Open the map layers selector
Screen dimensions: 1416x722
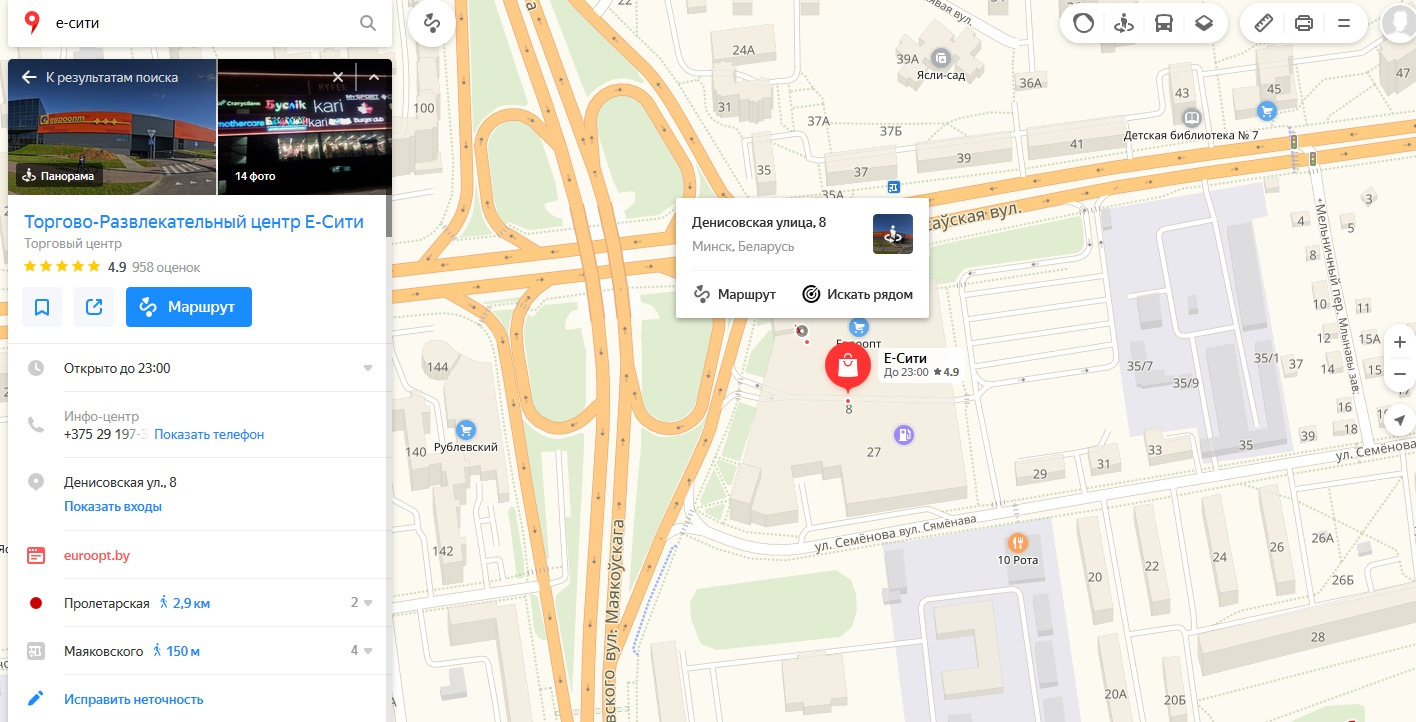(1204, 23)
